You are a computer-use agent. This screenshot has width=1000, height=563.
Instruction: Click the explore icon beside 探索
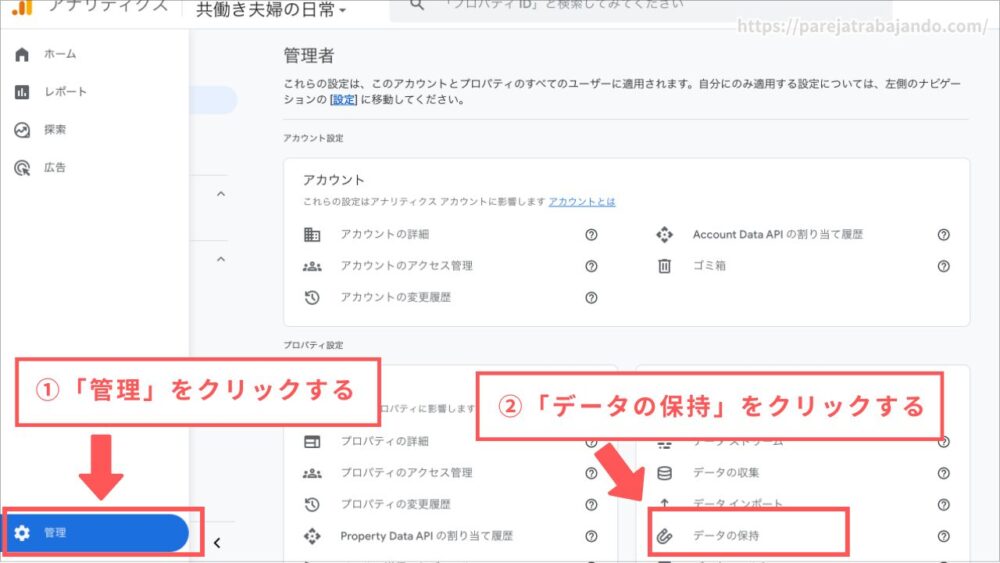point(22,130)
